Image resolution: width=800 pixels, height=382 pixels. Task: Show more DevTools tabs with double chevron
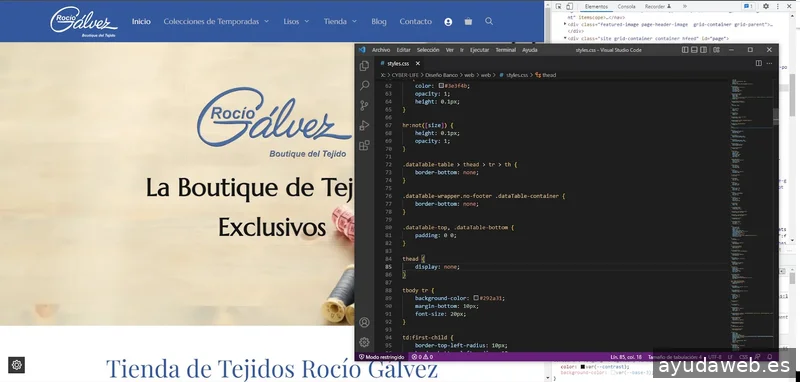(685, 7)
